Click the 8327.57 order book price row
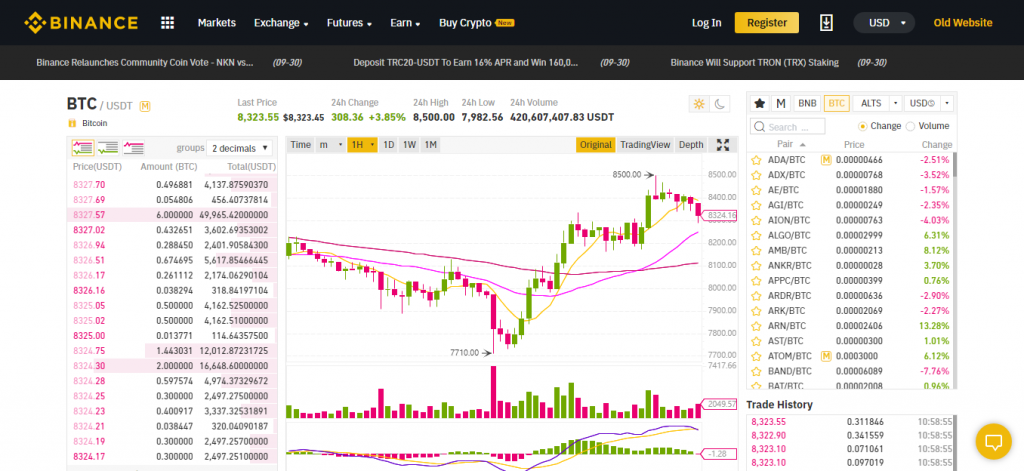 tap(172, 215)
